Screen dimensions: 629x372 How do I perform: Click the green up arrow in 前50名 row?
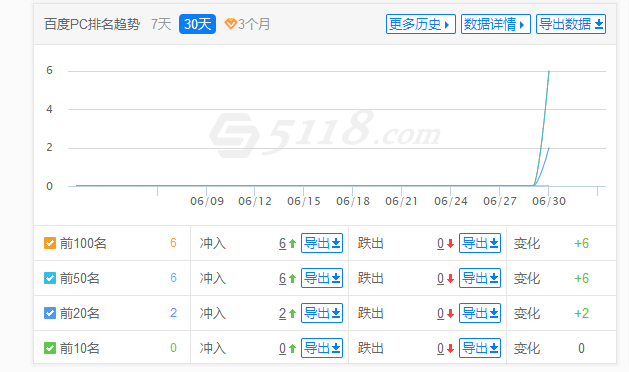pos(292,278)
